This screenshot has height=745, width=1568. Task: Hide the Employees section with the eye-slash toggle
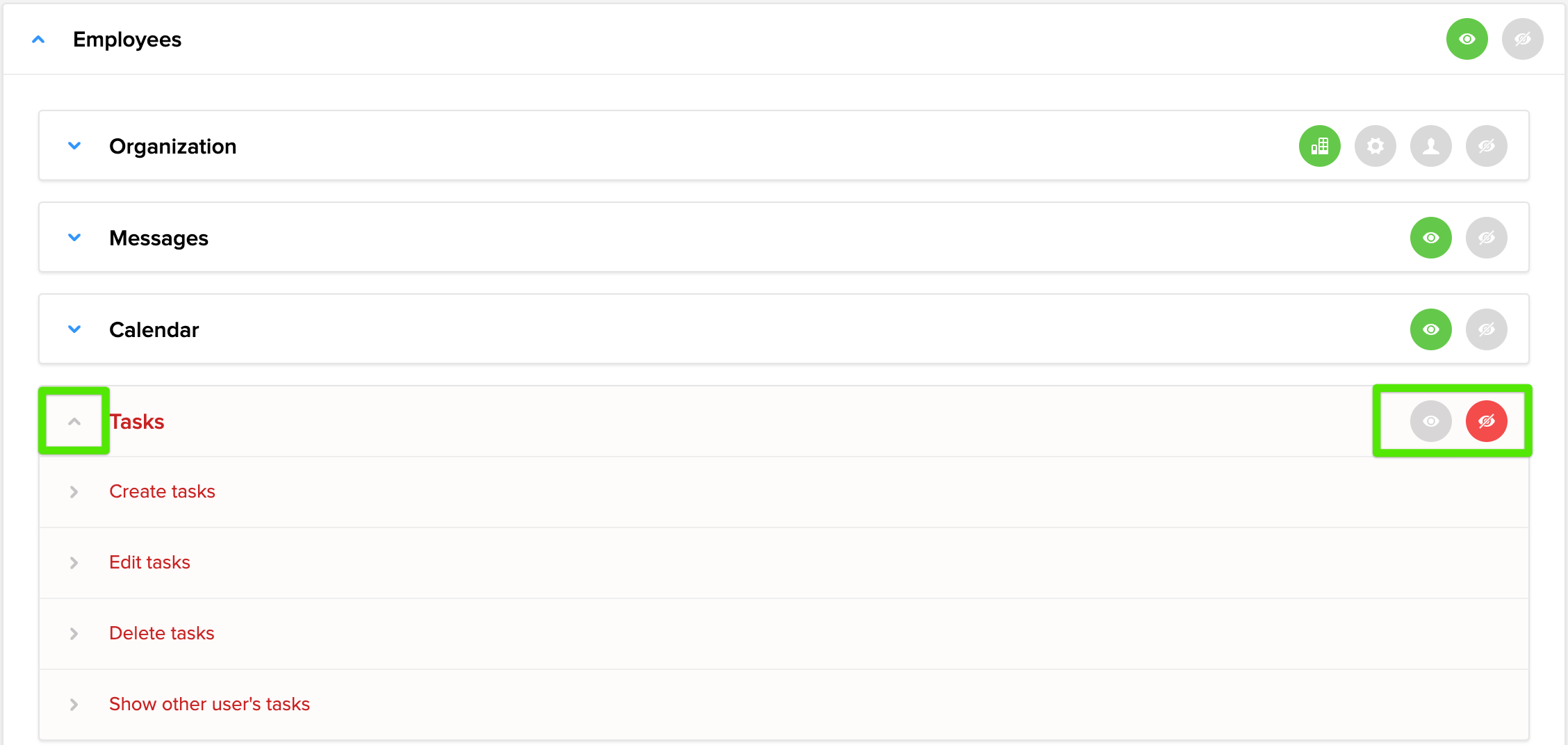[x=1522, y=39]
